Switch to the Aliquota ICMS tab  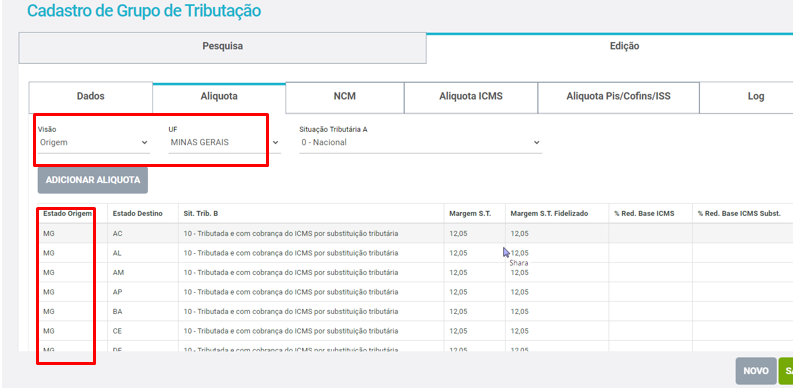click(x=471, y=97)
